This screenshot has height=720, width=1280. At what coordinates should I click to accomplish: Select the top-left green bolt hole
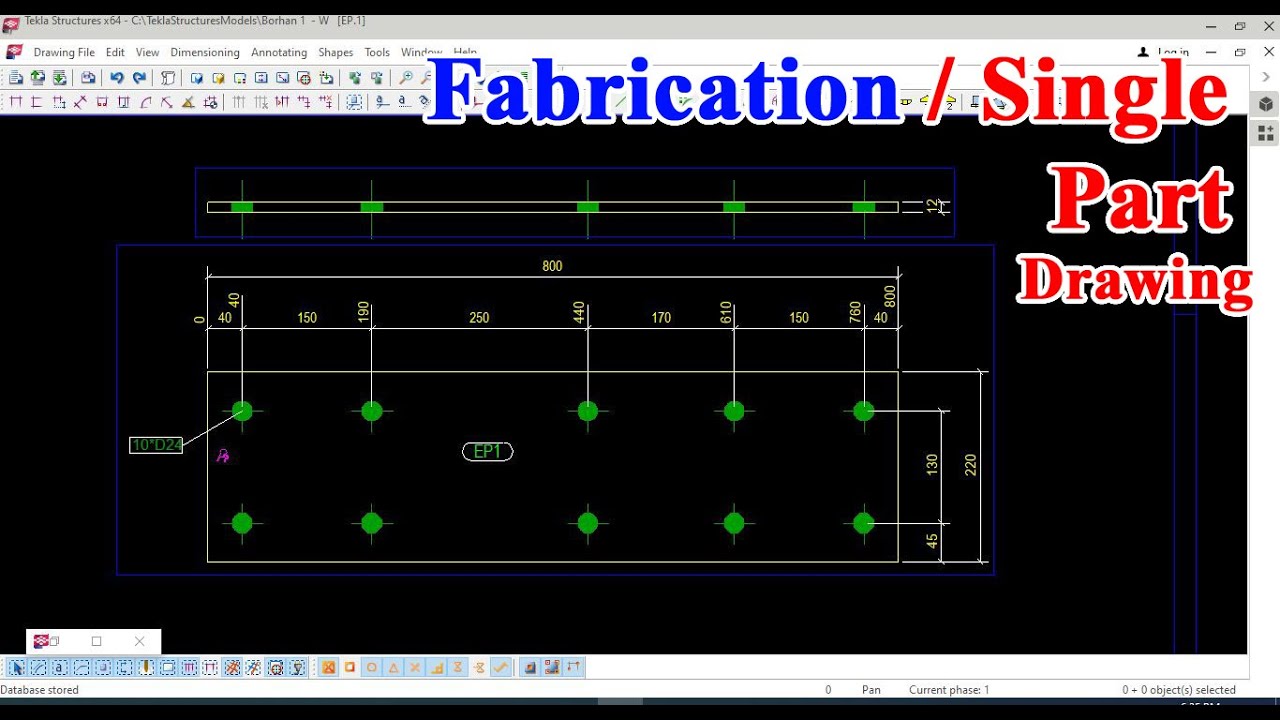pyautogui.click(x=242, y=410)
